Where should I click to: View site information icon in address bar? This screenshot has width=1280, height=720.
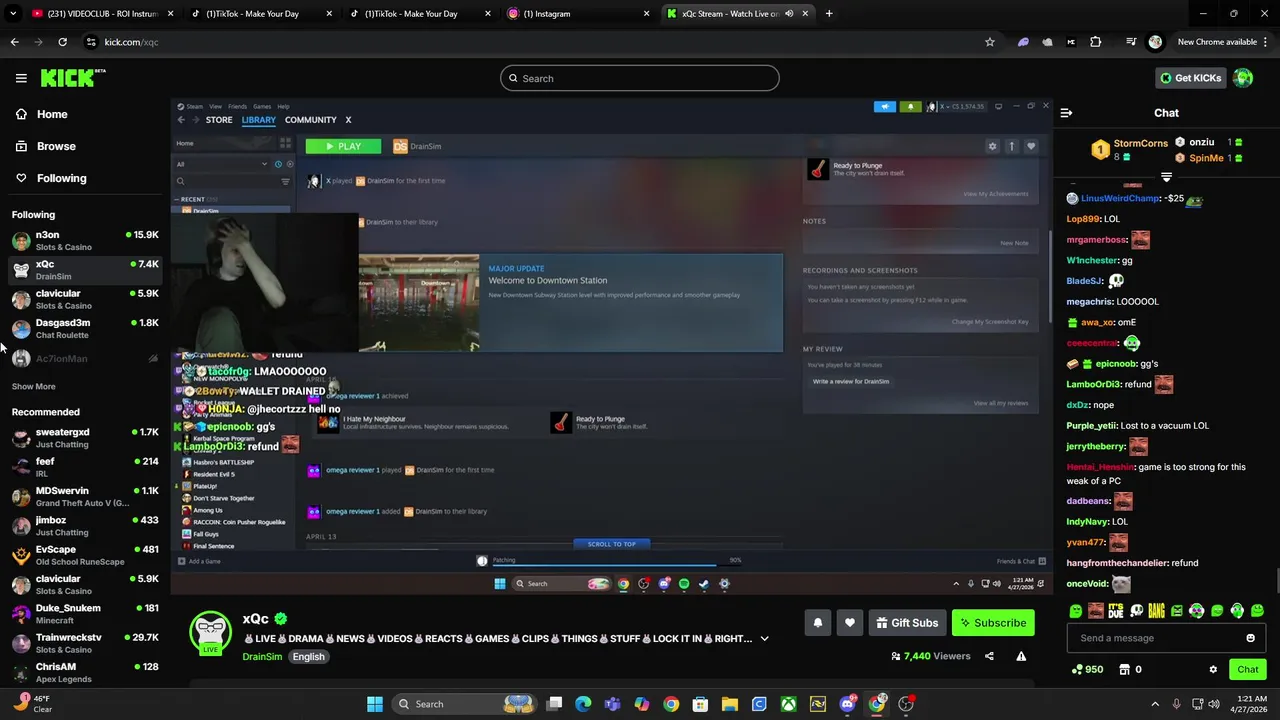pos(91,42)
